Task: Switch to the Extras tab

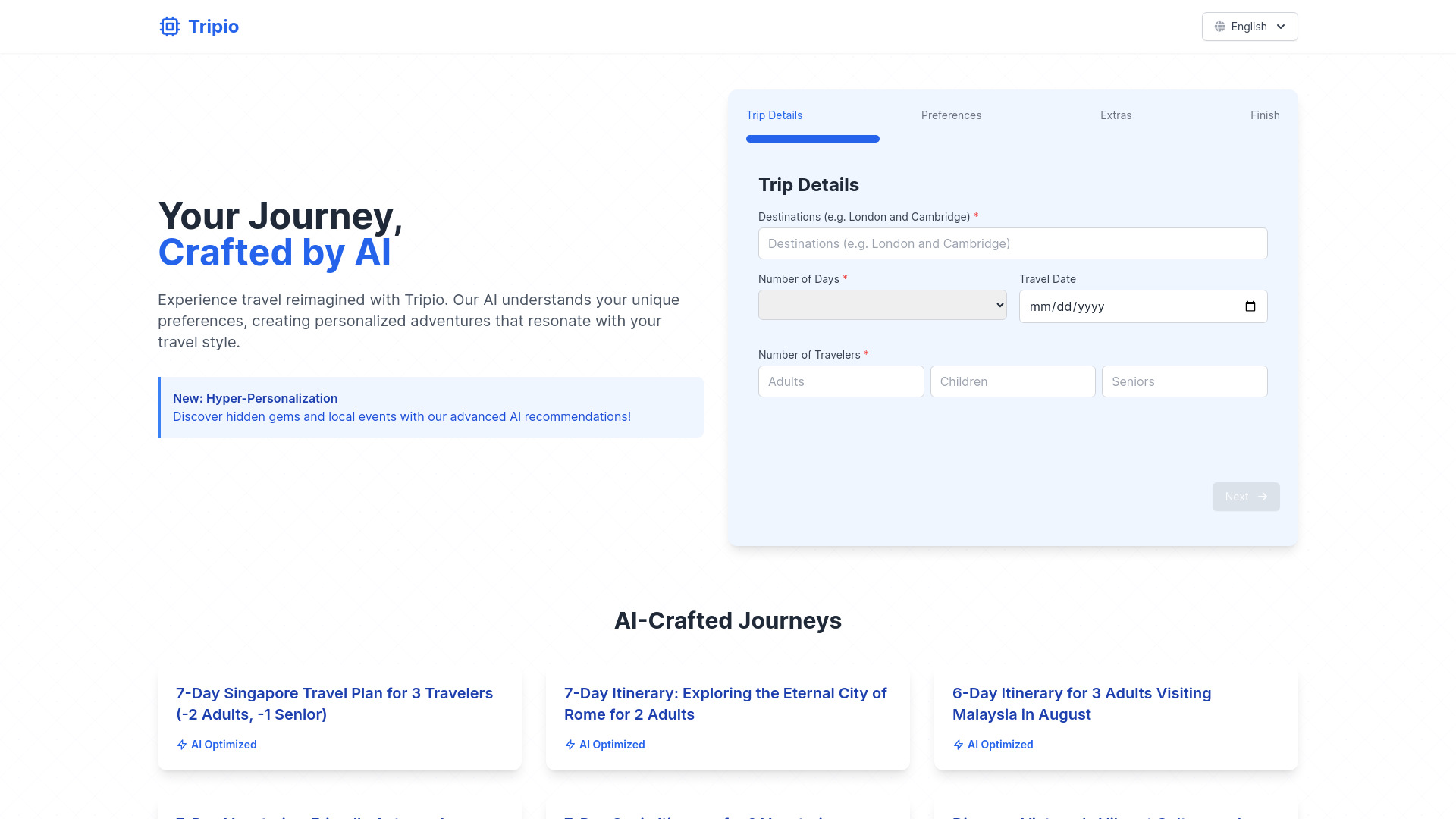Action: click(1116, 115)
